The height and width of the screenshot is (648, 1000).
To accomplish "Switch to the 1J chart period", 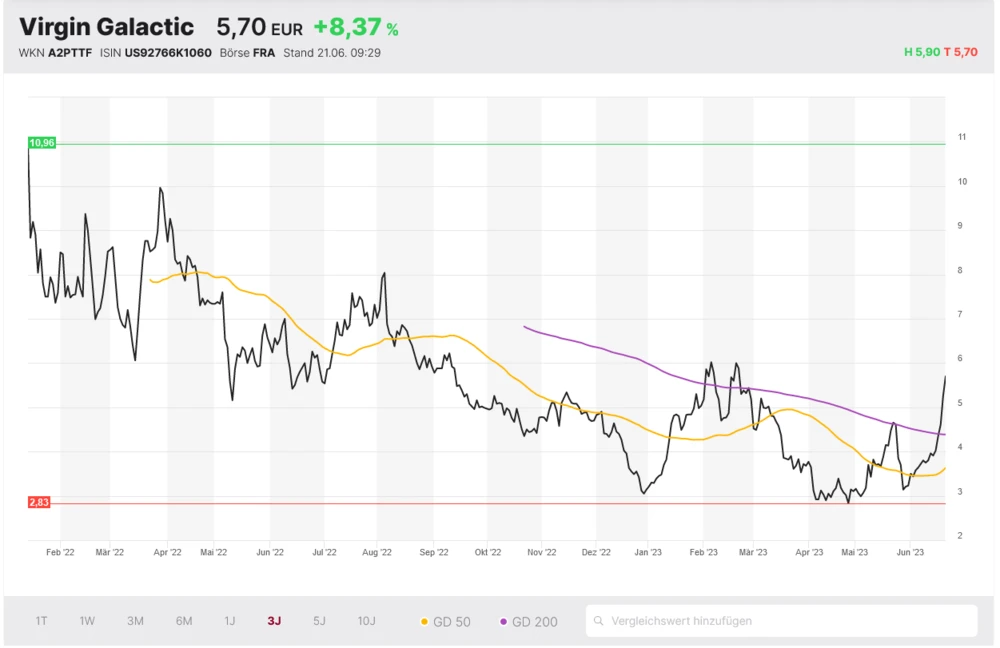I will click(x=230, y=621).
